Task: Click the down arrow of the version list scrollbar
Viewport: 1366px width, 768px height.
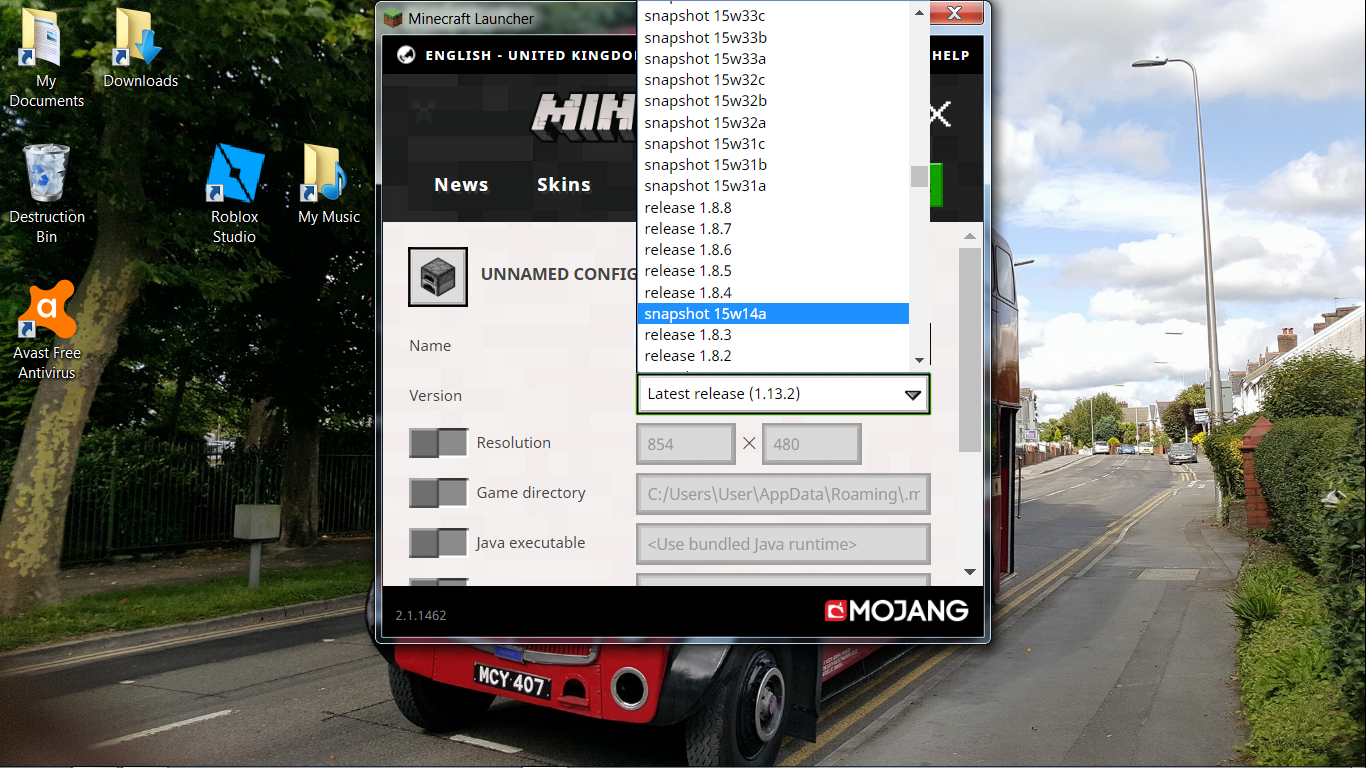Action: (919, 359)
